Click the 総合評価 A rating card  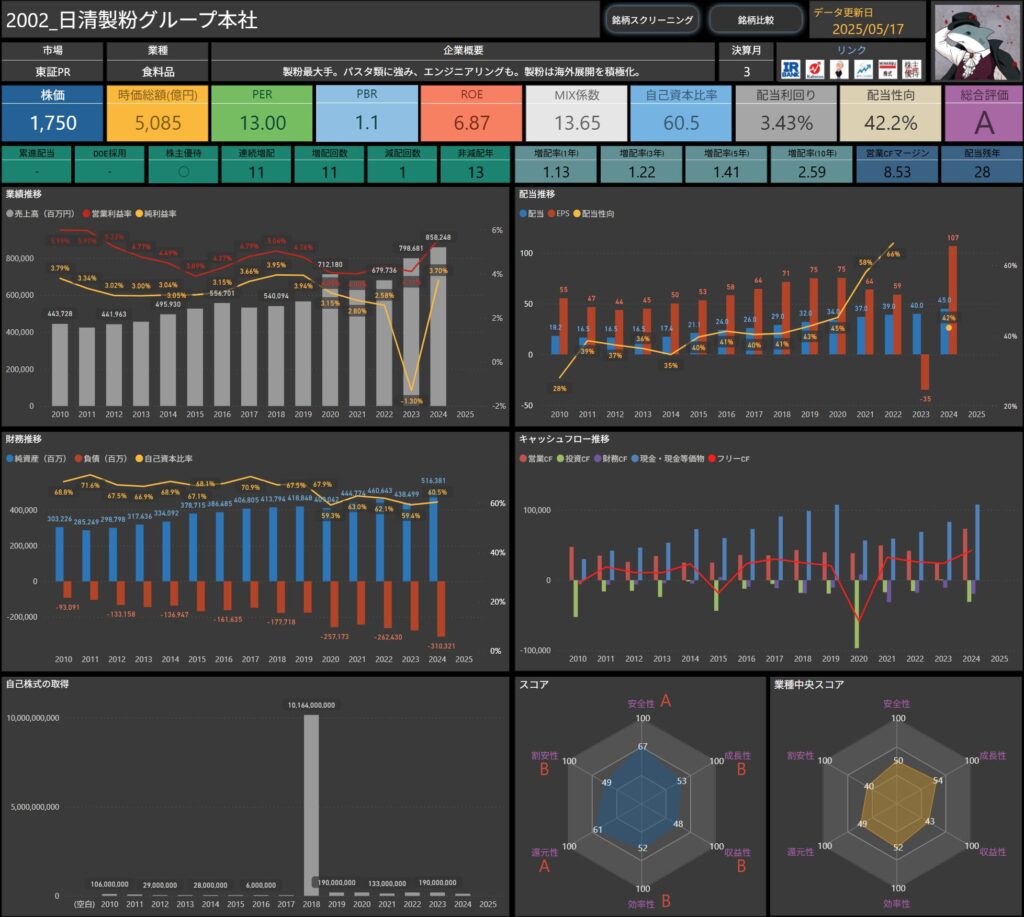pyautogui.click(x=984, y=113)
